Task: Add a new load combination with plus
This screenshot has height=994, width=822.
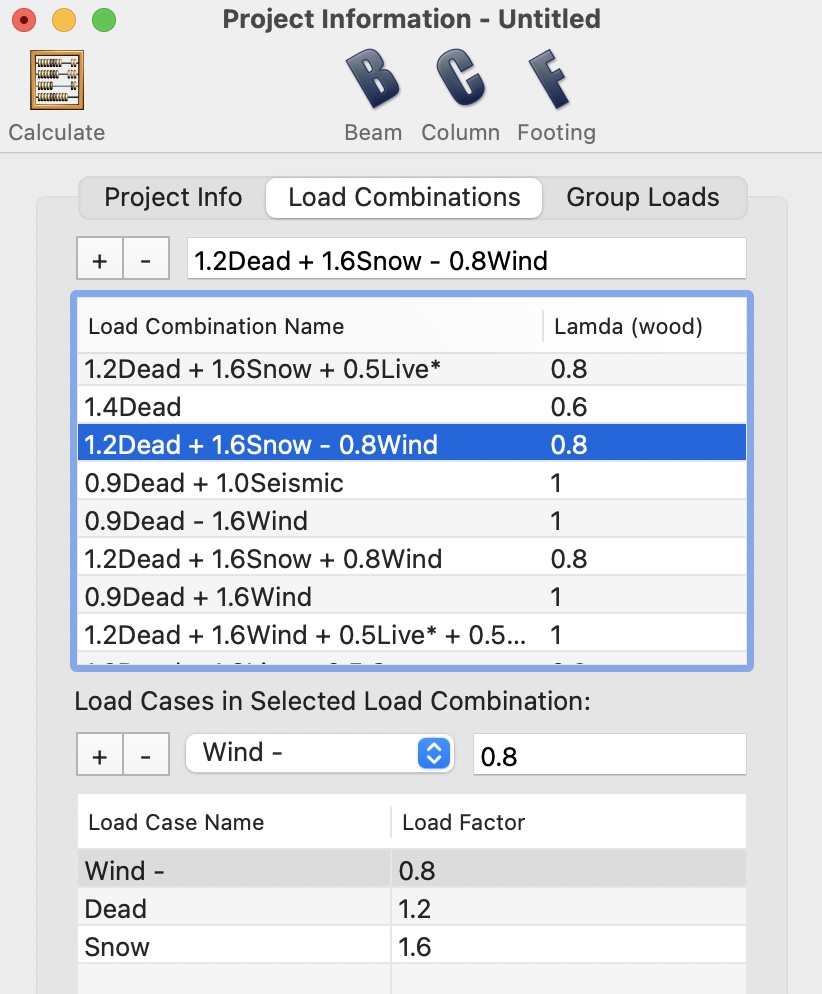Action: (x=100, y=261)
